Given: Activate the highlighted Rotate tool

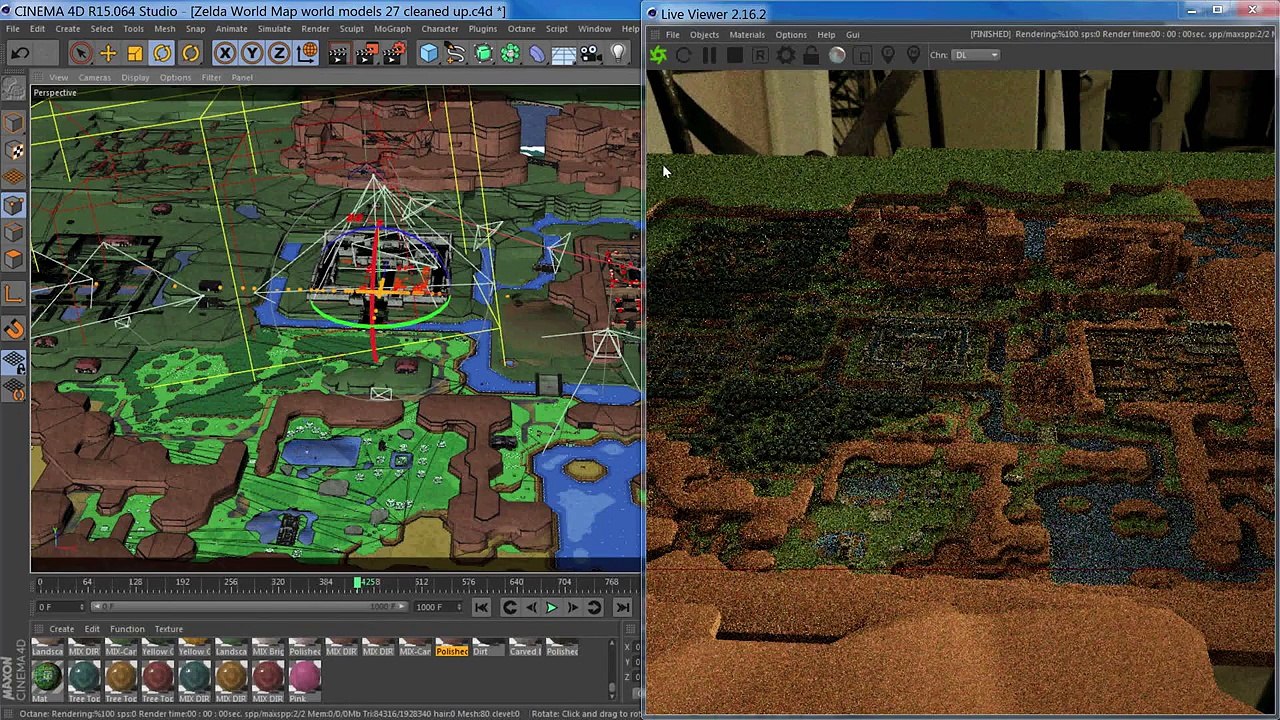Looking at the screenshot, I should pyautogui.click(x=162, y=54).
